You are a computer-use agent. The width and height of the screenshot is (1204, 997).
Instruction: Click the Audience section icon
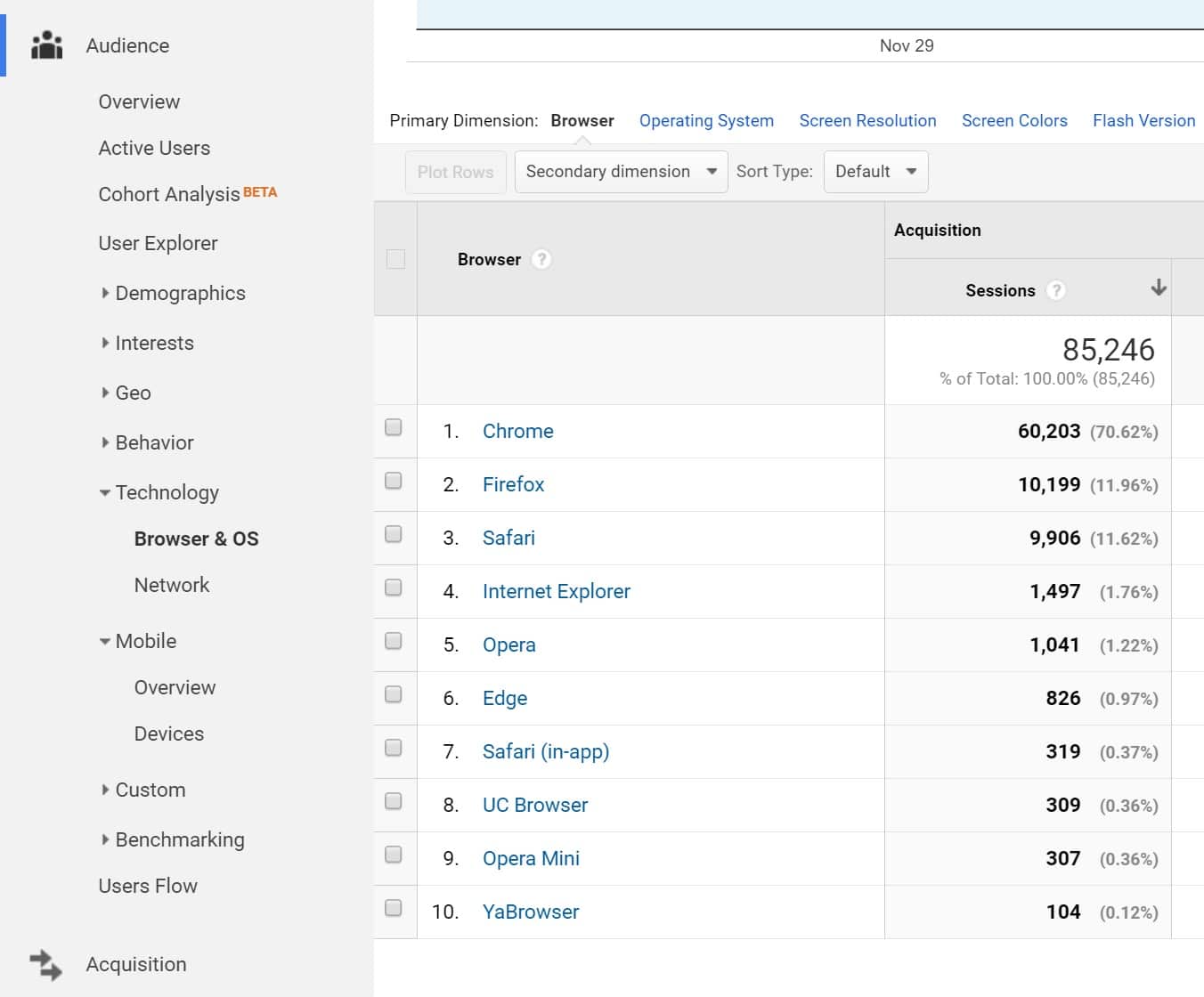coord(45,45)
